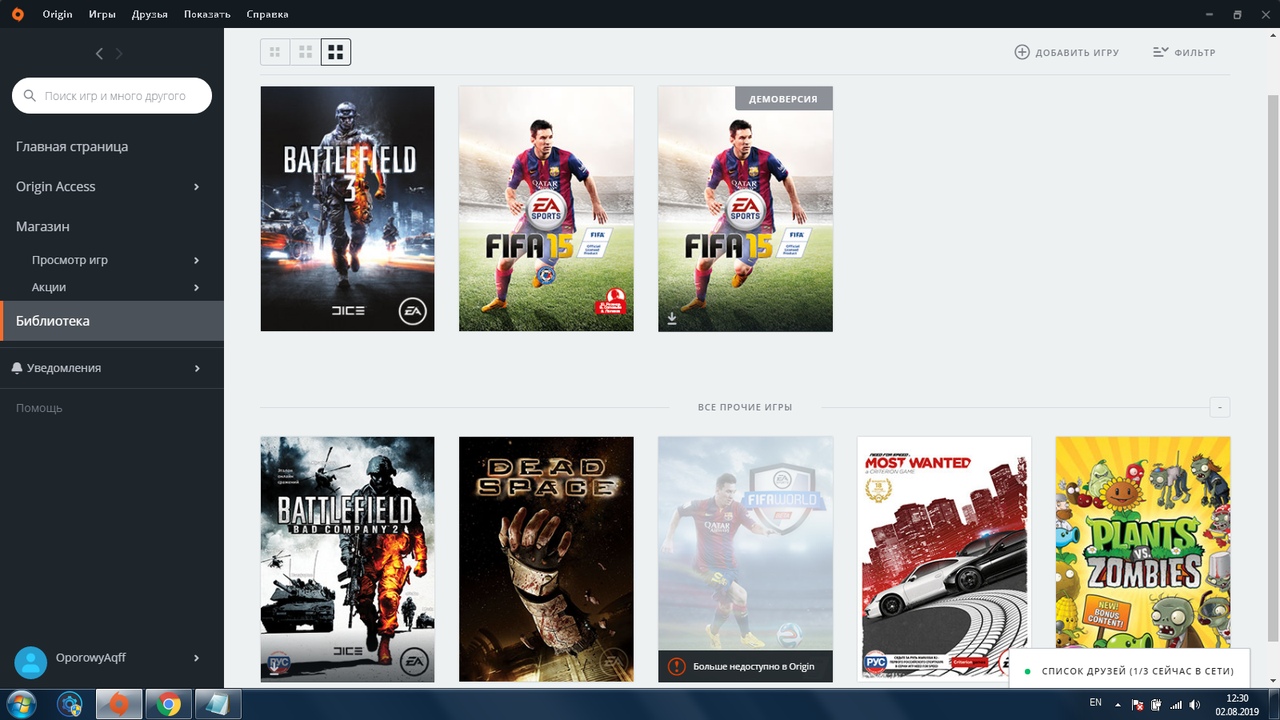Screen dimensions: 1280x720
Task: Click the user avatar icon
Action: 31,661
